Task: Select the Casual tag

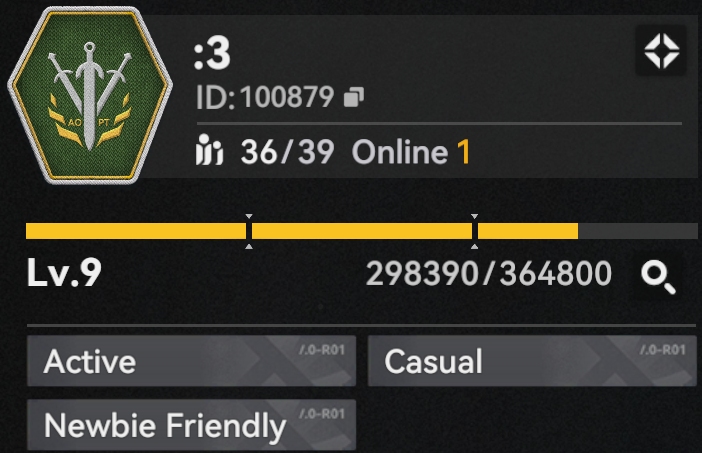Action: 532,361
